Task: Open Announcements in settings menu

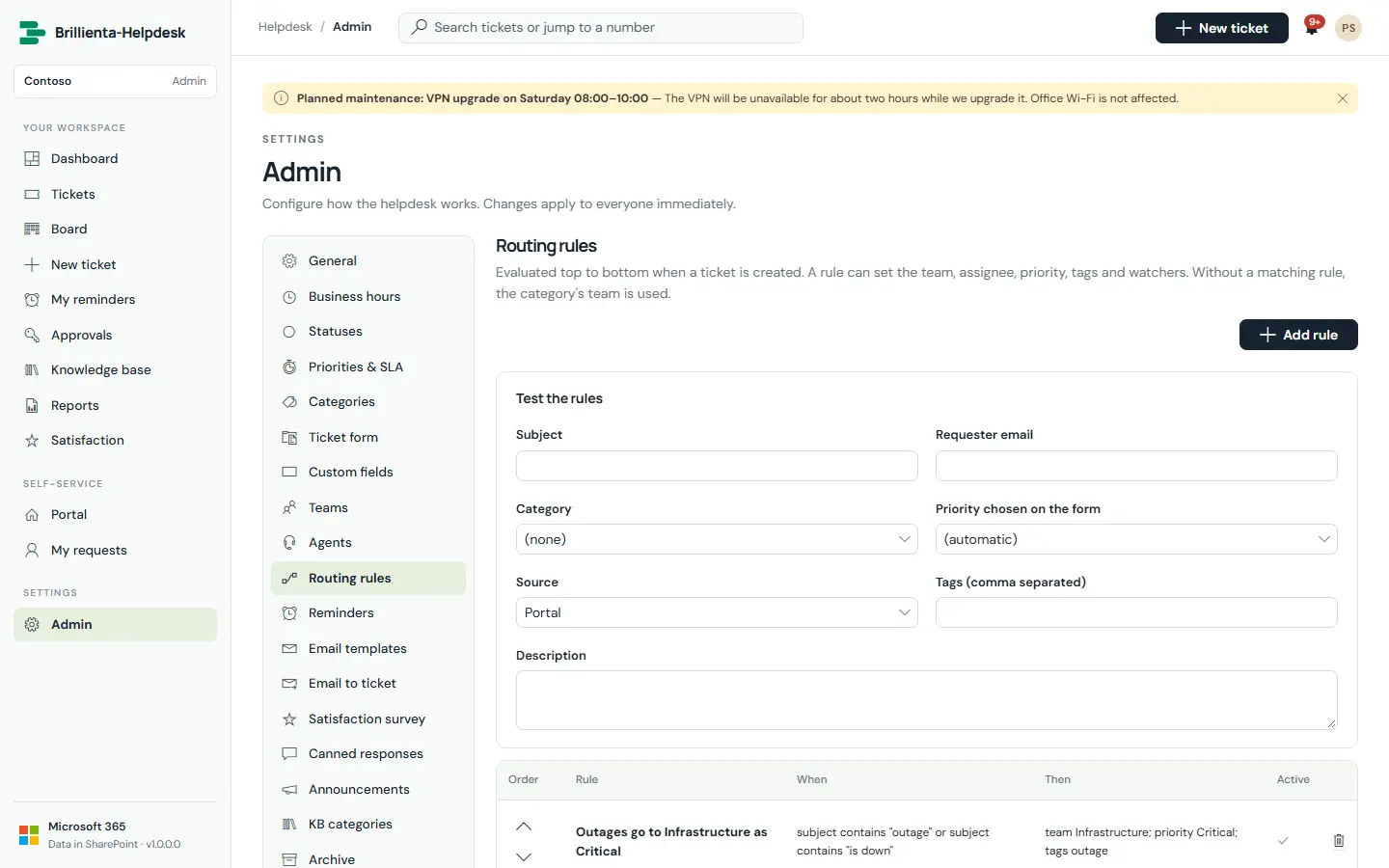Action: coord(368,790)
